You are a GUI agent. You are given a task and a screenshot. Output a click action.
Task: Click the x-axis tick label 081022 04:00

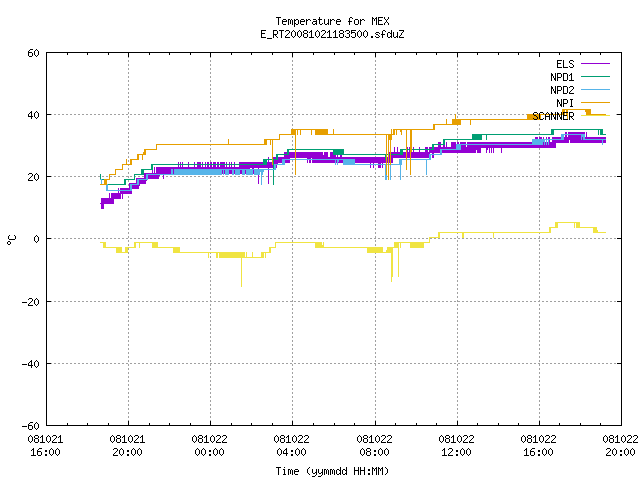tap(291, 446)
